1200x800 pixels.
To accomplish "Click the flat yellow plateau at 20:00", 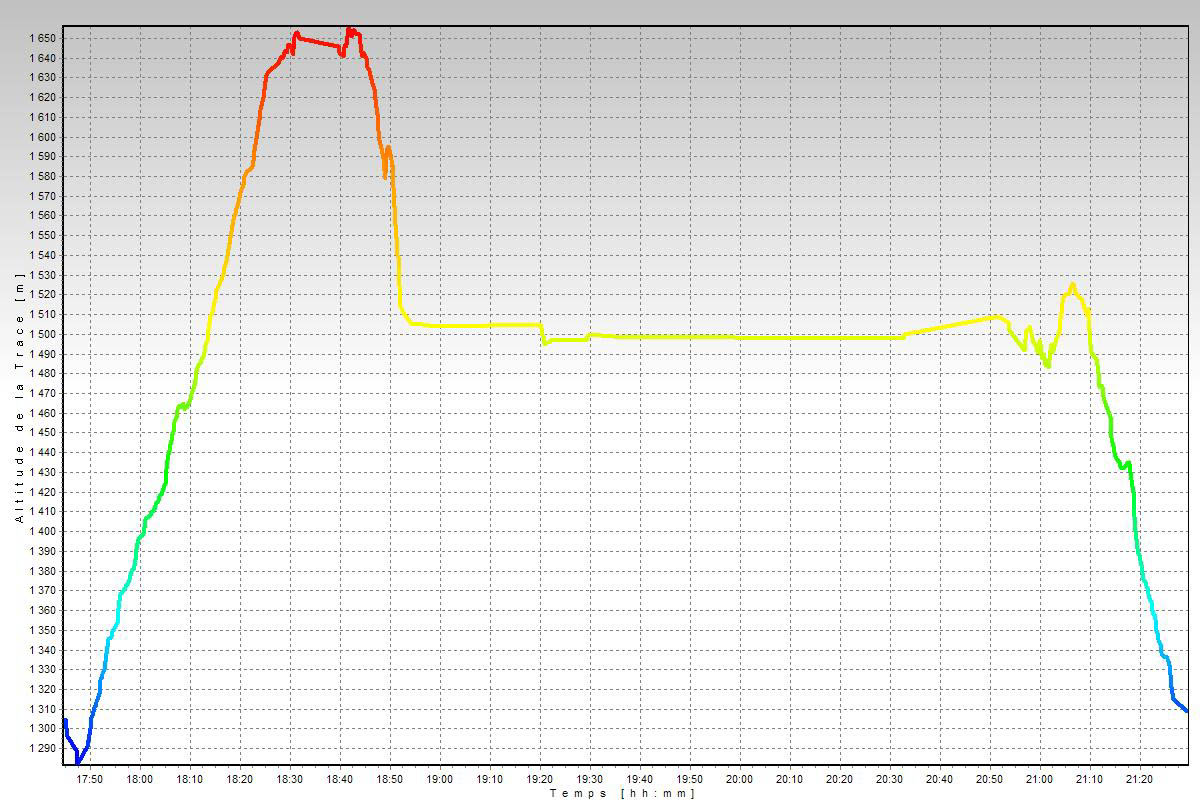I will tap(740, 338).
